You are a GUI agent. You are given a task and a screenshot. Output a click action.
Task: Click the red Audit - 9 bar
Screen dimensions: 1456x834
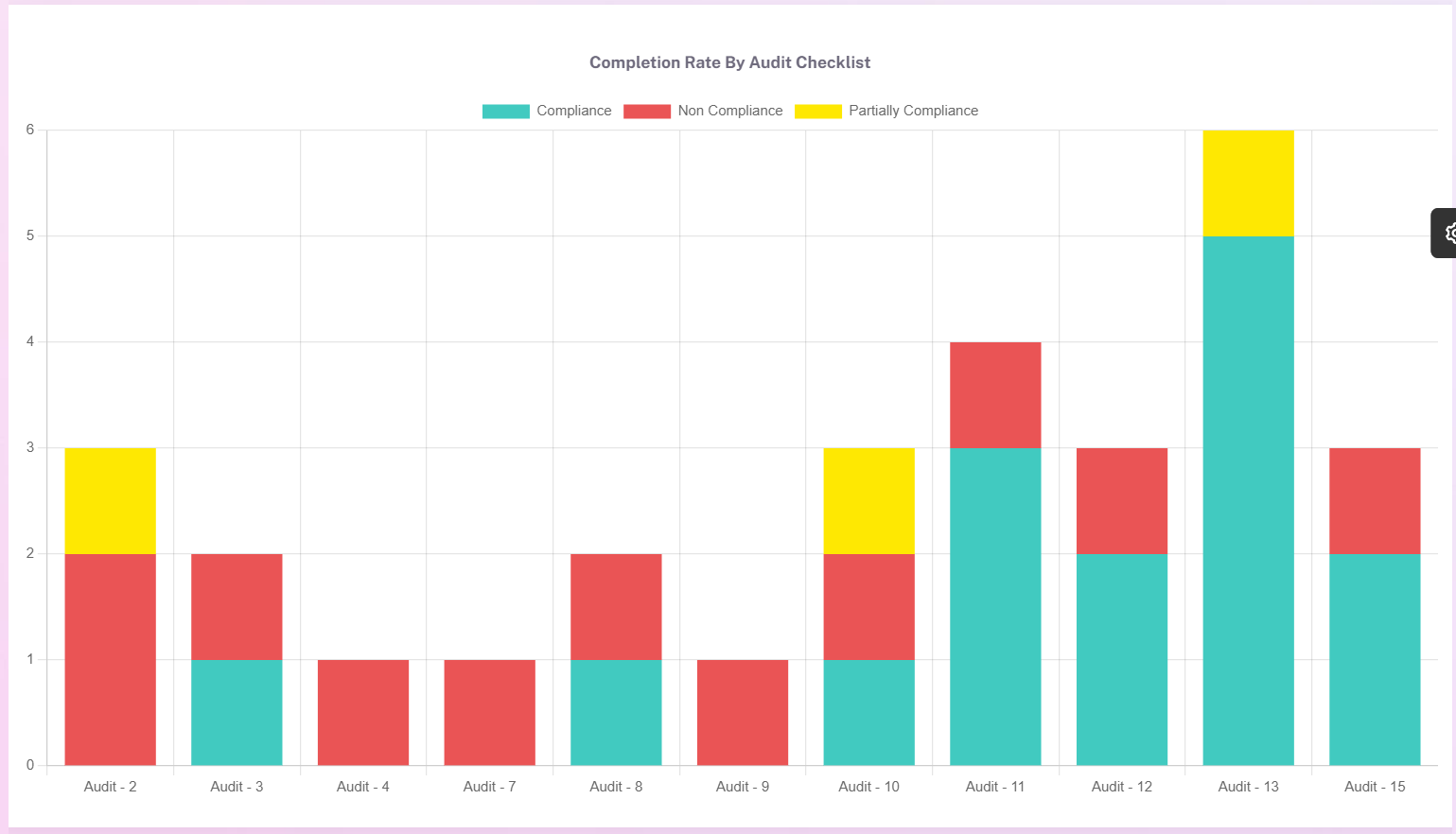pos(743,712)
